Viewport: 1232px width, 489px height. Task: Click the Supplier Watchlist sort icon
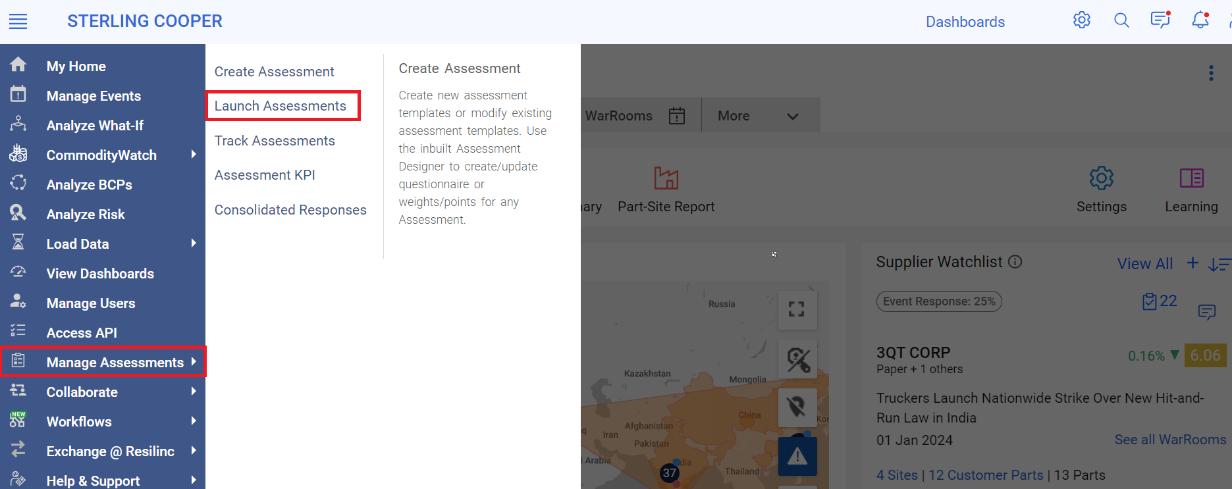(1219, 264)
